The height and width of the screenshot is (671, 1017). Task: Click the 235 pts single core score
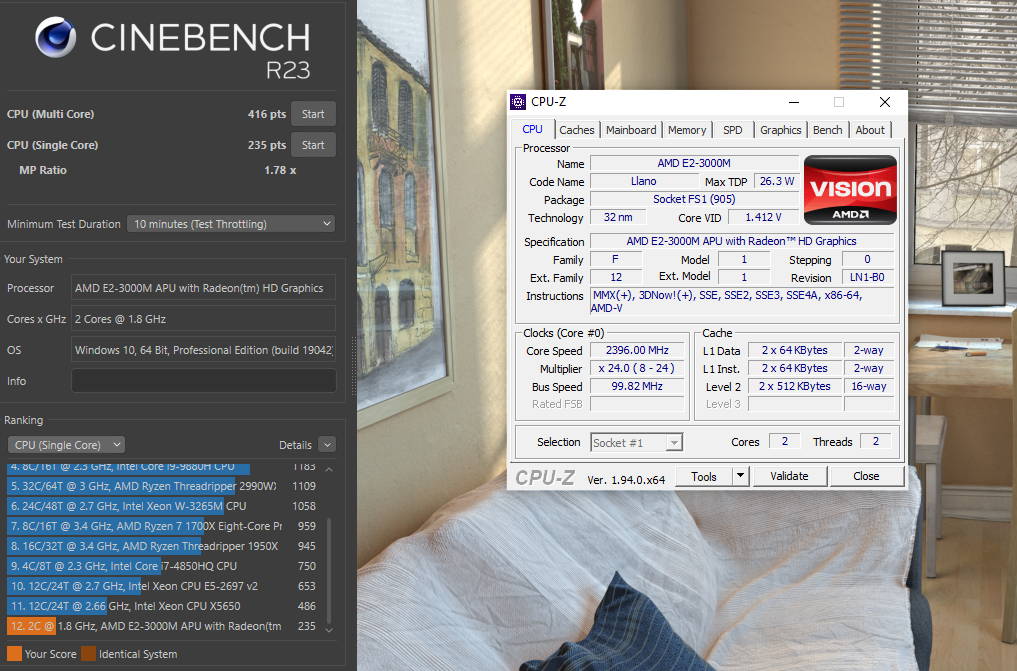coord(267,145)
